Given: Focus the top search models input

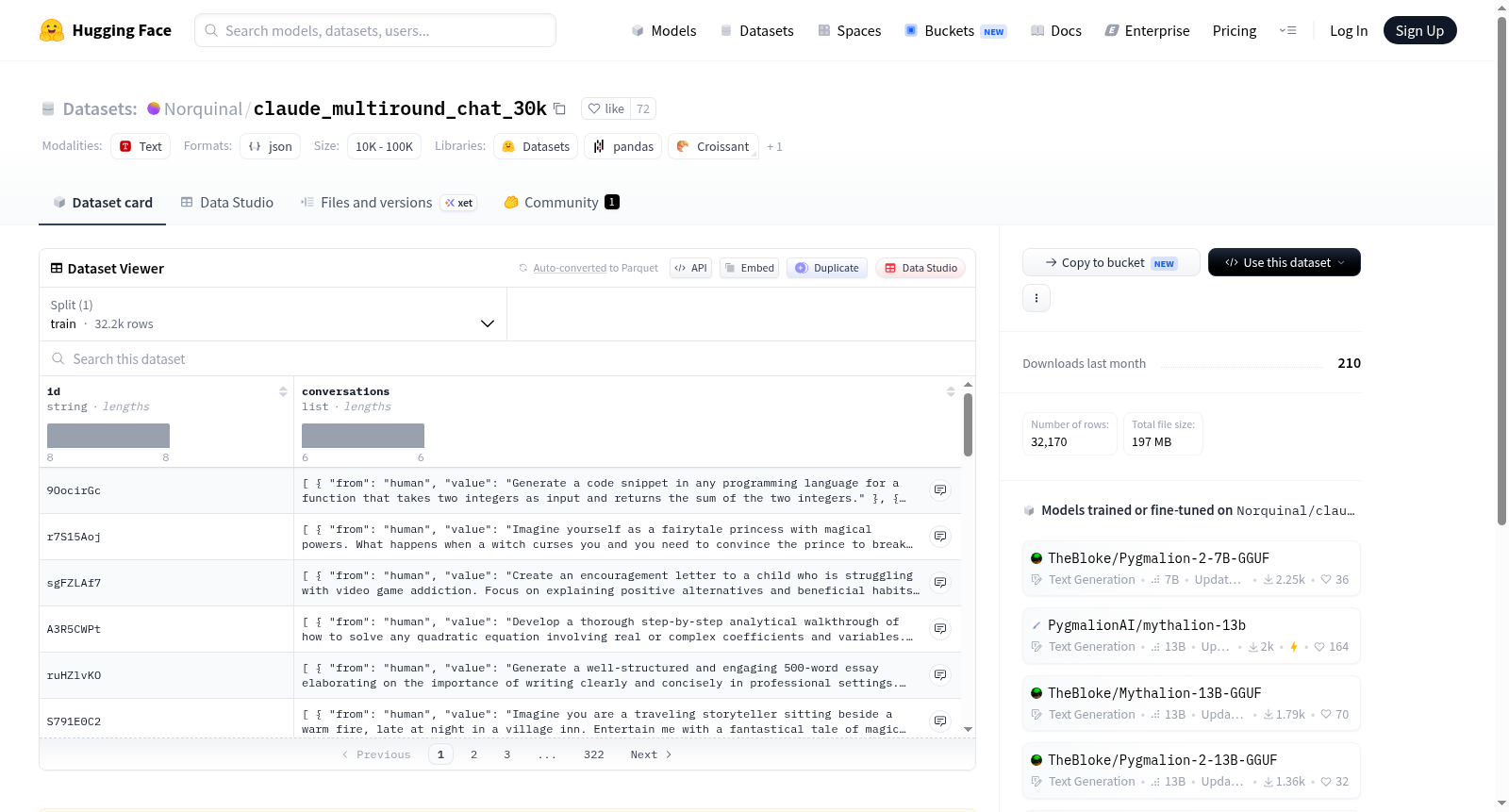Looking at the screenshot, I should click(375, 30).
